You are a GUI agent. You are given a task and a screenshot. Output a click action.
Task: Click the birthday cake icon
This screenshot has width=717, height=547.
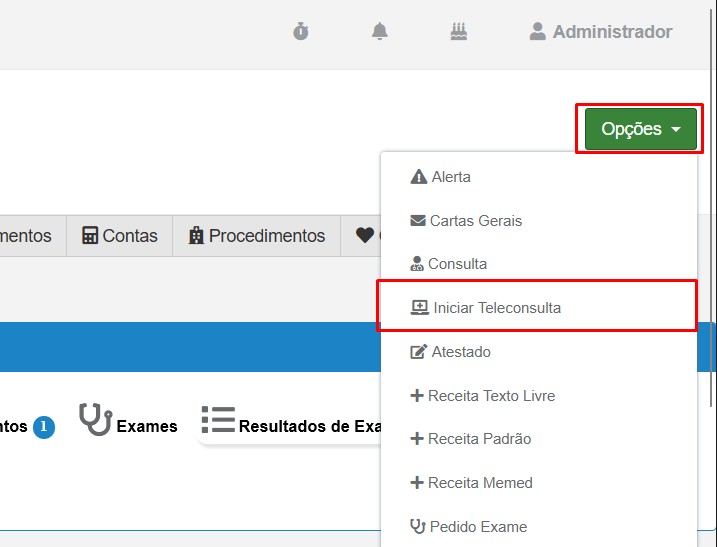tap(459, 32)
